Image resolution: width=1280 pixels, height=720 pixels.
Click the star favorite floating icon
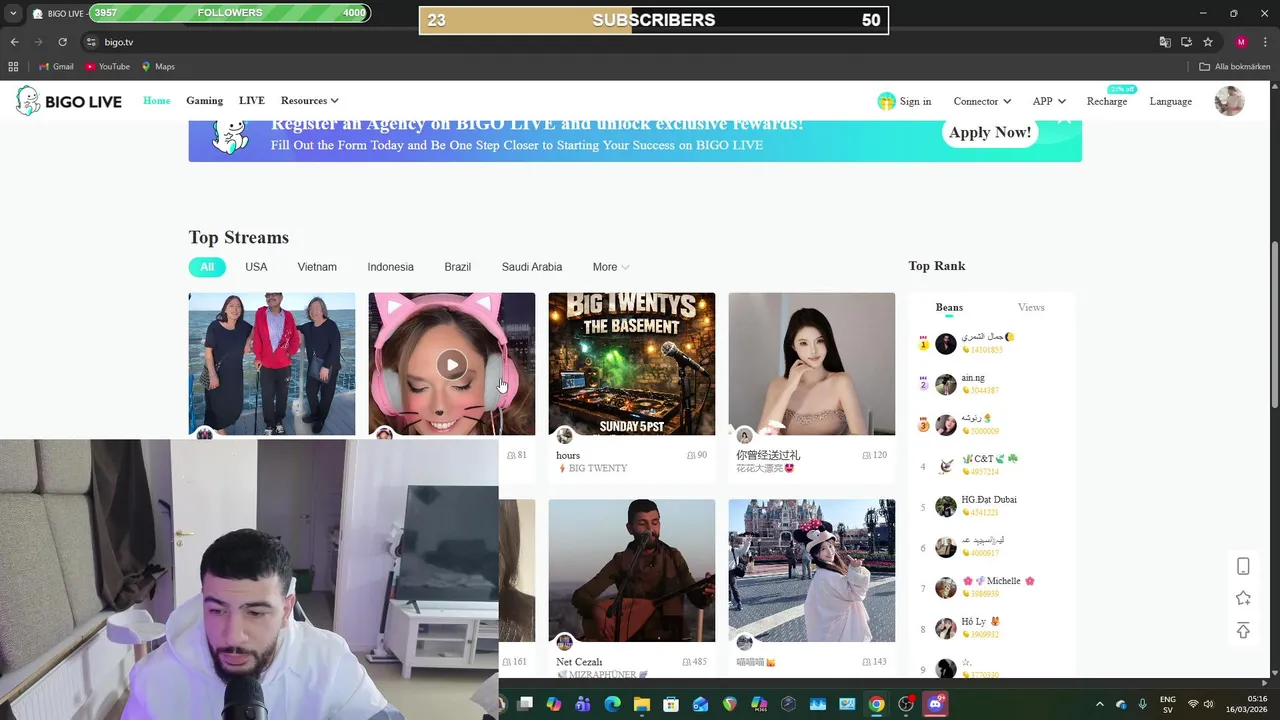pos(1243,598)
